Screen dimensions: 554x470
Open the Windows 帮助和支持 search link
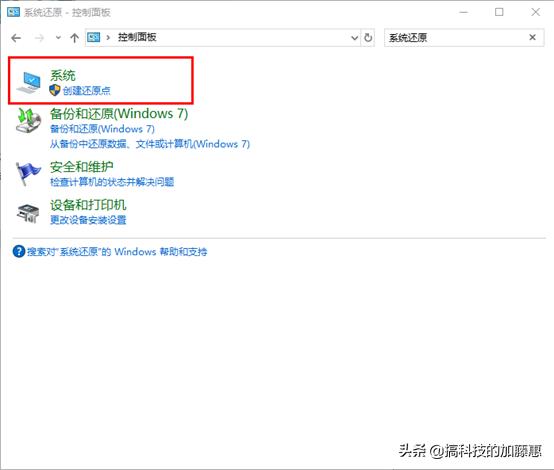pos(117,252)
